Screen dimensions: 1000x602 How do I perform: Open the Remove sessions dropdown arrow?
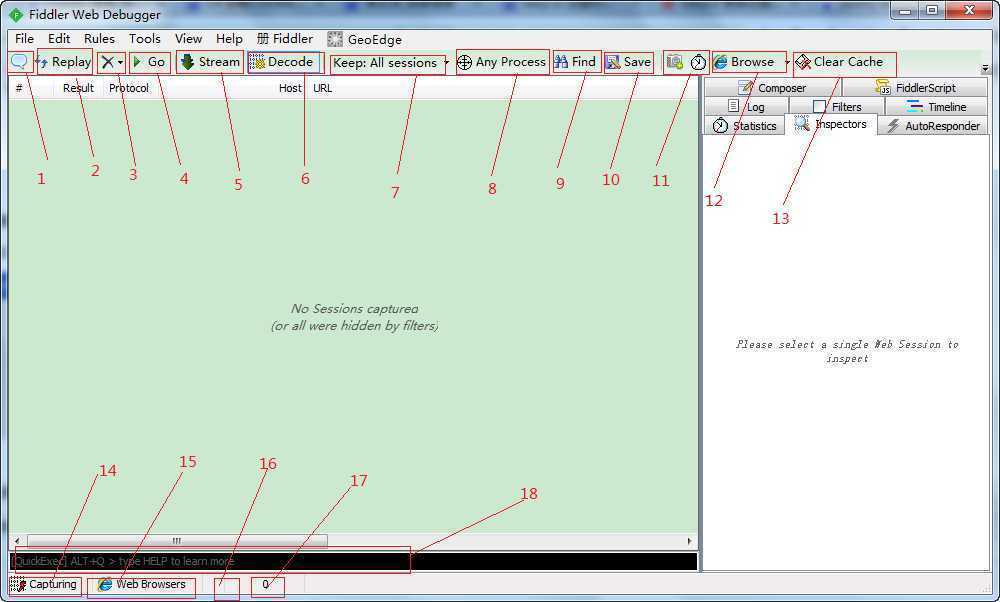[121, 62]
